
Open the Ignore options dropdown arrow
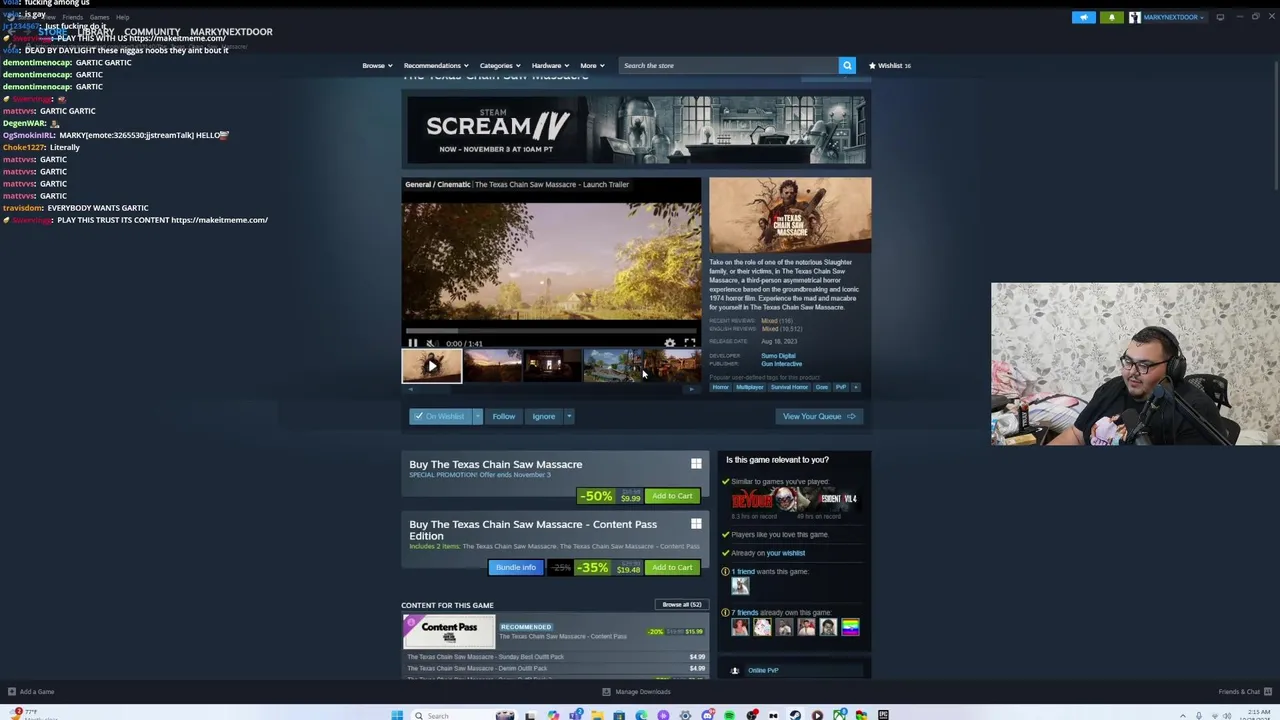click(x=568, y=416)
